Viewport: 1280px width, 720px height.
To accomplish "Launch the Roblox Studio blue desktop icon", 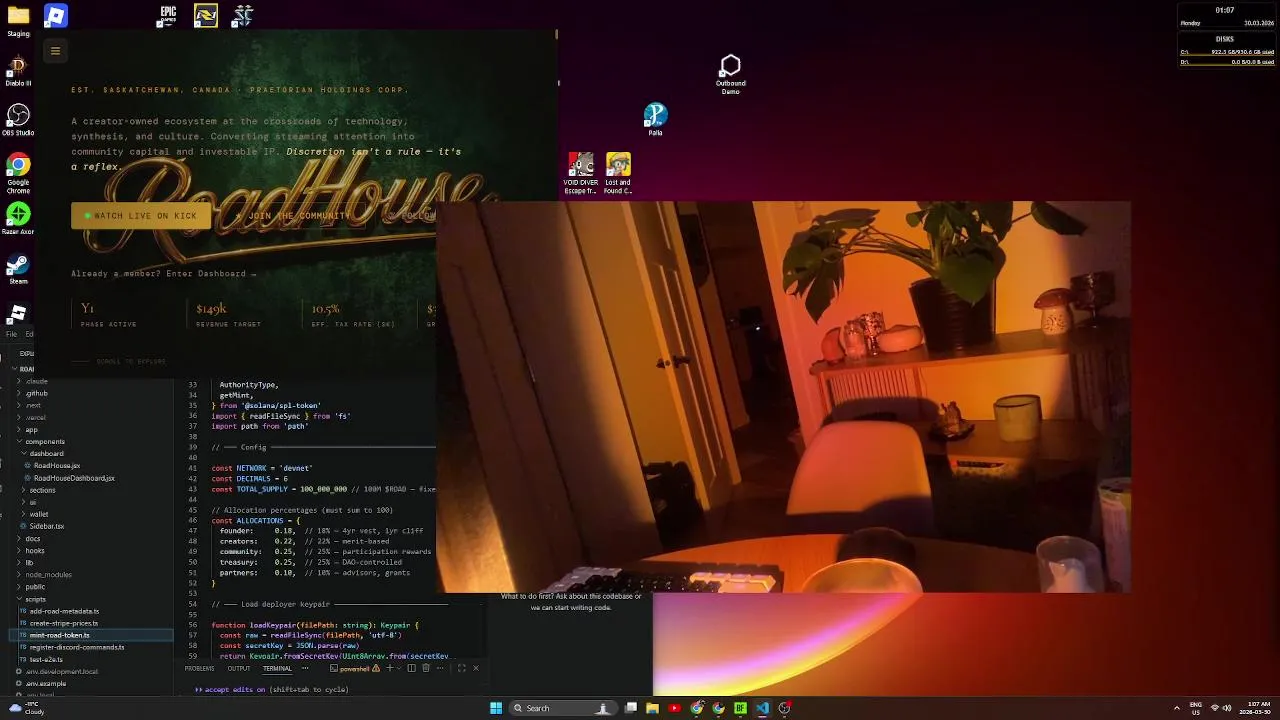I will pos(56,16).
